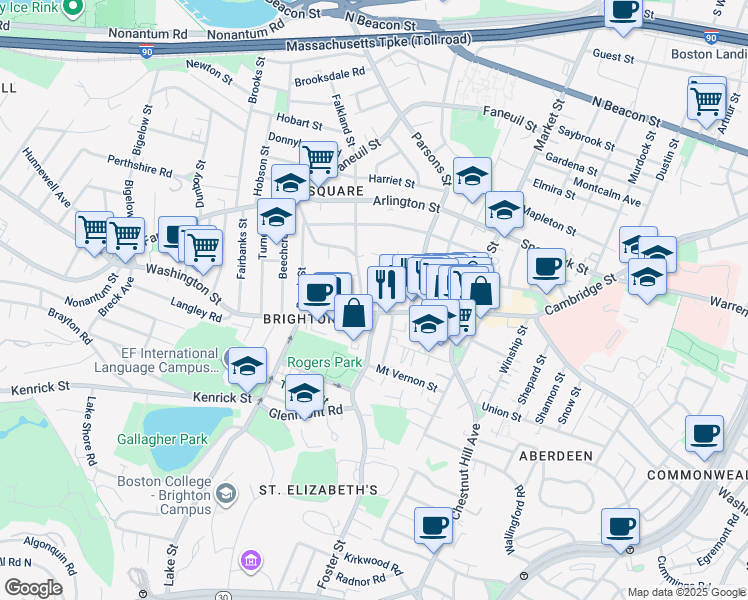Open the shopping bag marker beside BRIGHTON label

[x=353, y=314]
